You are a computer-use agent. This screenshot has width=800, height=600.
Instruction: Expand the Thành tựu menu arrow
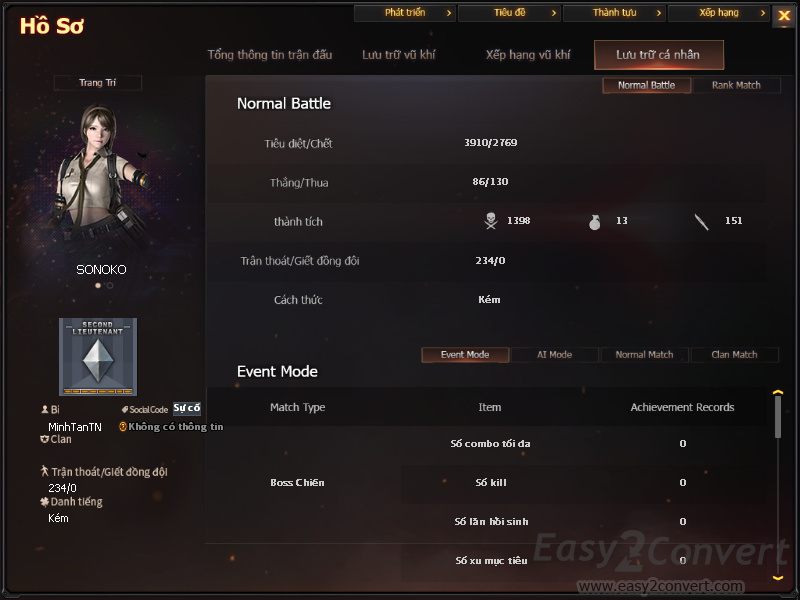[659, 13]
